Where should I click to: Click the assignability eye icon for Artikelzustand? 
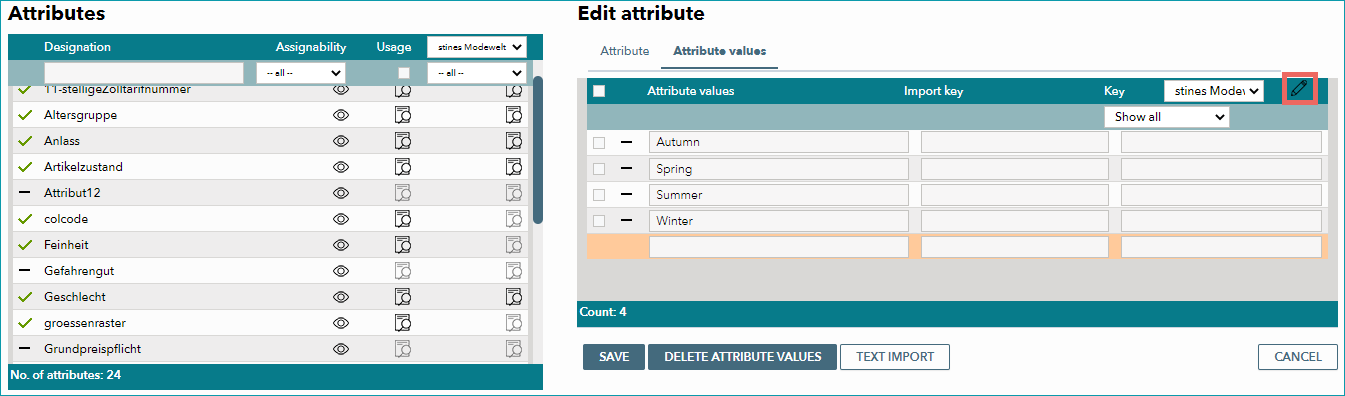(x=341, y=167)
